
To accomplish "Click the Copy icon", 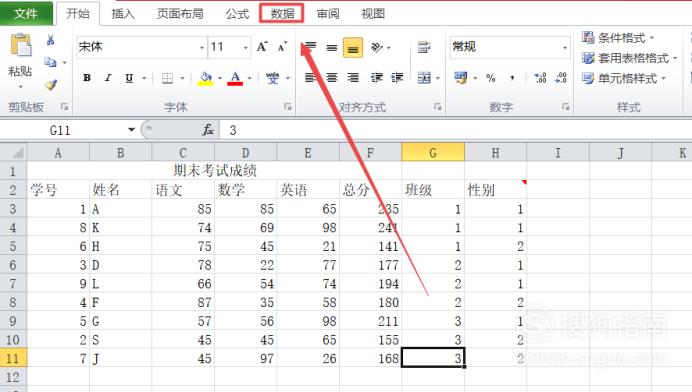I will (50, 62).
